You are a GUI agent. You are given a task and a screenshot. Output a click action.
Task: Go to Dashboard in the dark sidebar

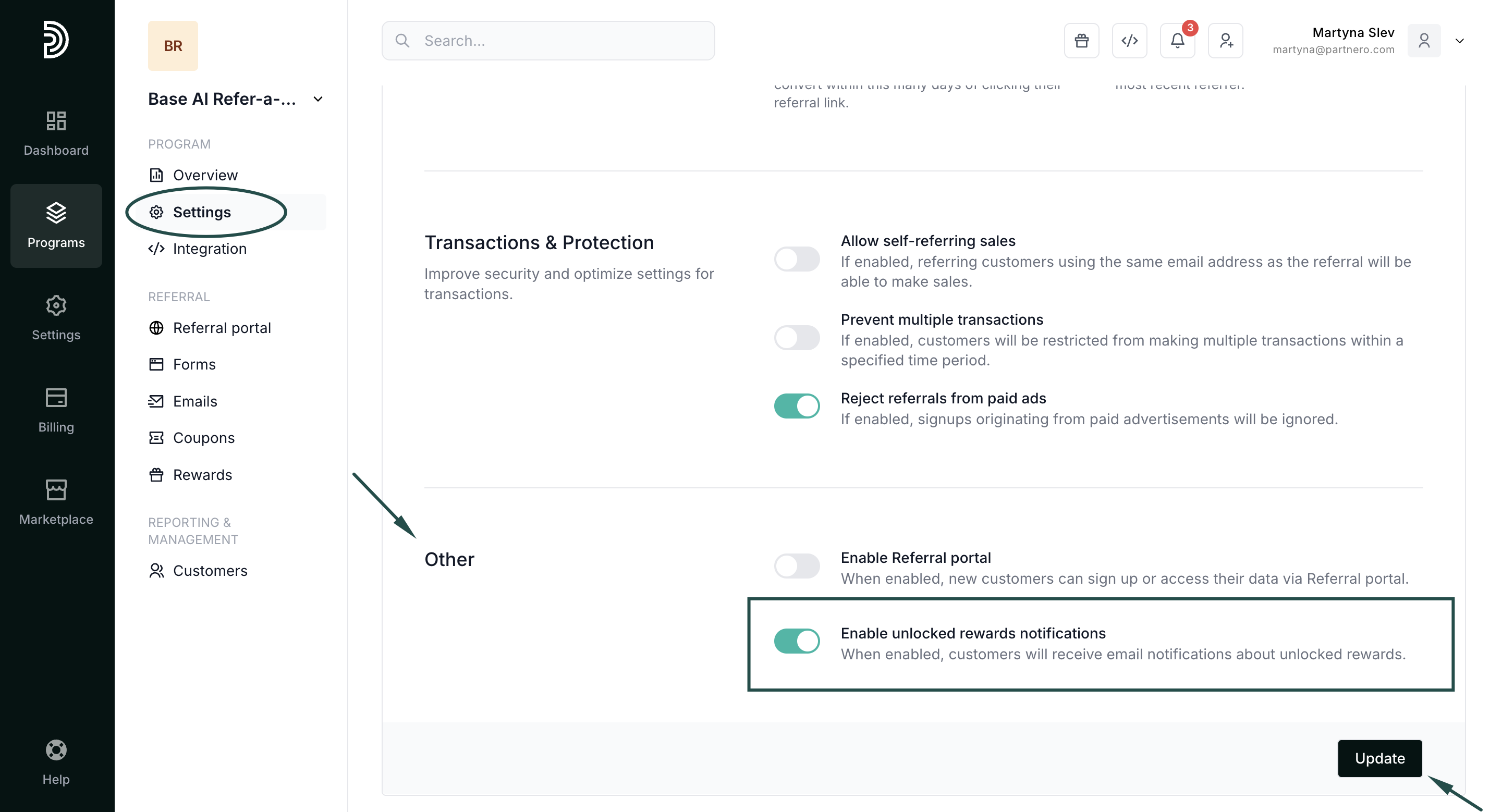pos(56,133)
